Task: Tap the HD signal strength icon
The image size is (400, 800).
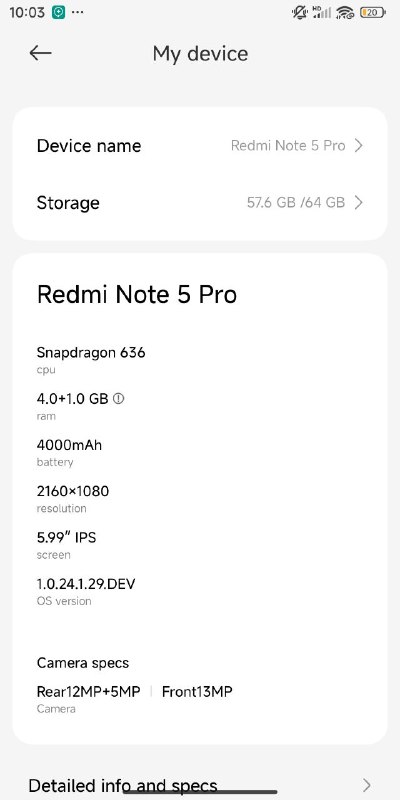Action: (322, 12)
